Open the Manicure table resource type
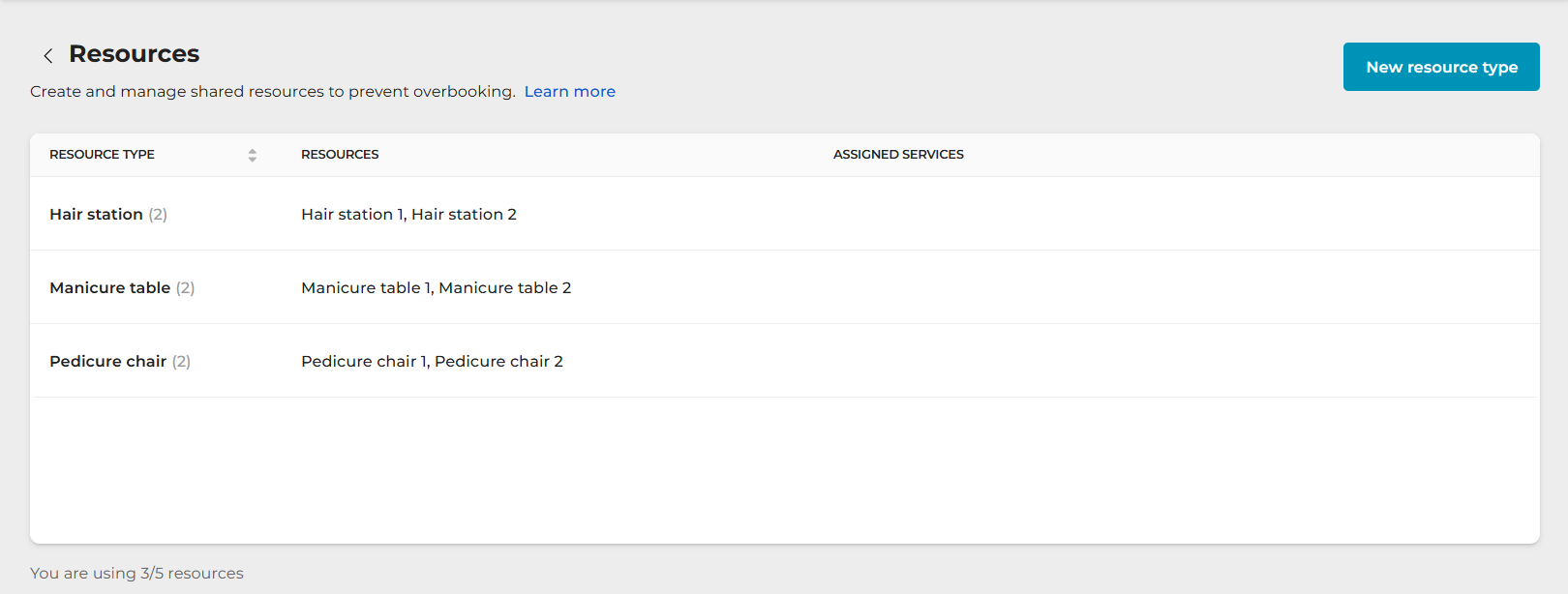This screenshot has width=1568, height=594. point(109,287)
